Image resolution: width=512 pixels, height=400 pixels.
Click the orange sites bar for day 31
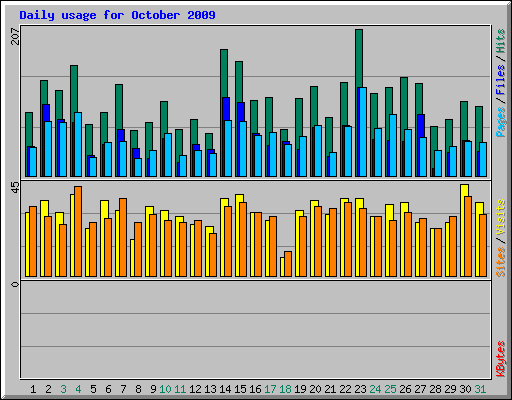pyautogui.click(x=483, y=245)
